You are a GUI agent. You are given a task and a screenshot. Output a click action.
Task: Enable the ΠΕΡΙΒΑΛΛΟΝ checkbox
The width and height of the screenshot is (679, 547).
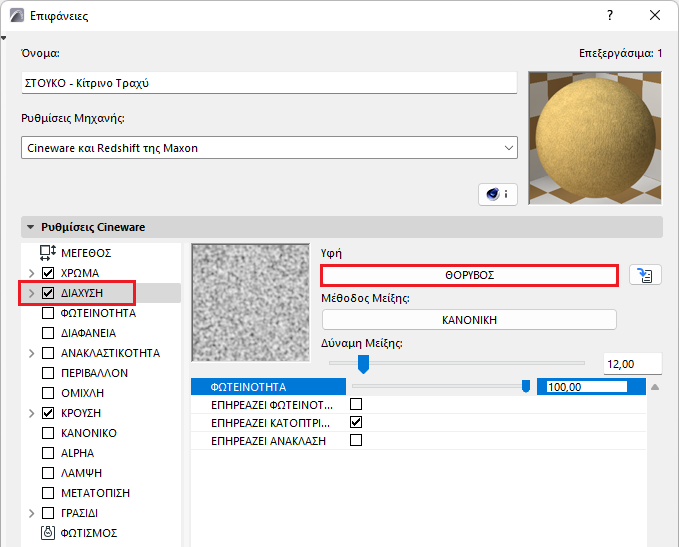click(48, 373)
